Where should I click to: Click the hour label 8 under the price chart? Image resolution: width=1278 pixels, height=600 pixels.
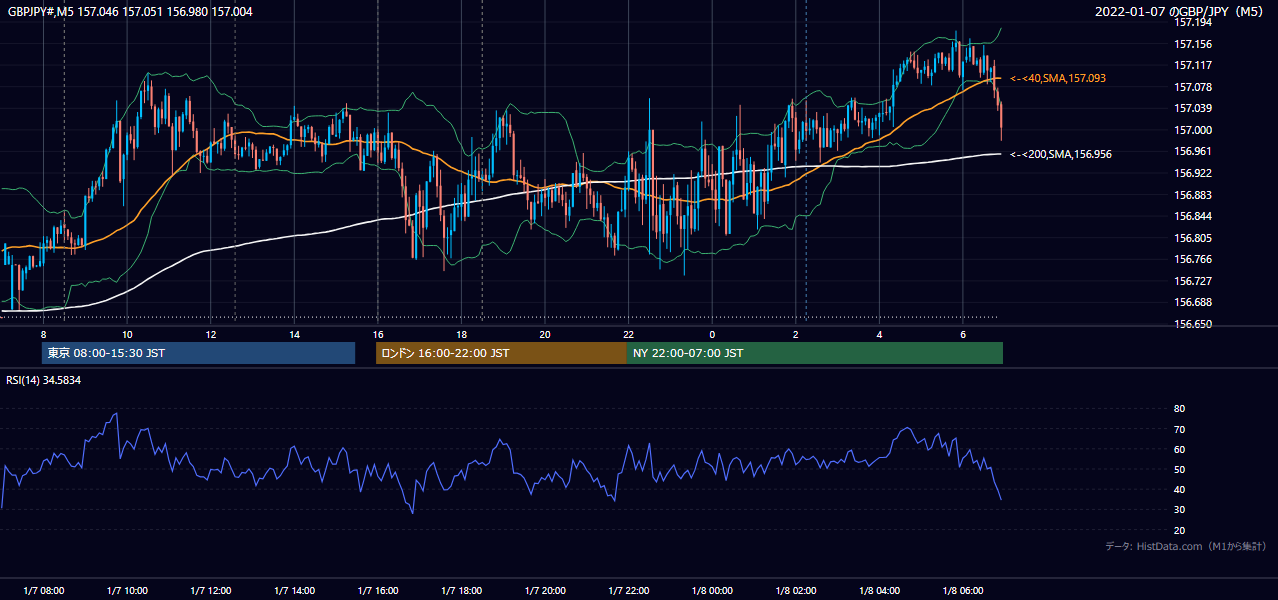point(43,334)
